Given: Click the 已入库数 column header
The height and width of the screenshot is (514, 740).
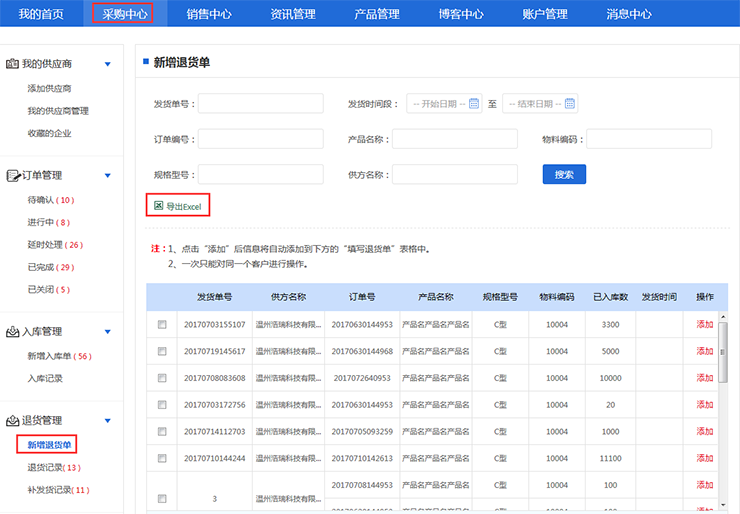Looking at the screenshot, I should point(610,297).
